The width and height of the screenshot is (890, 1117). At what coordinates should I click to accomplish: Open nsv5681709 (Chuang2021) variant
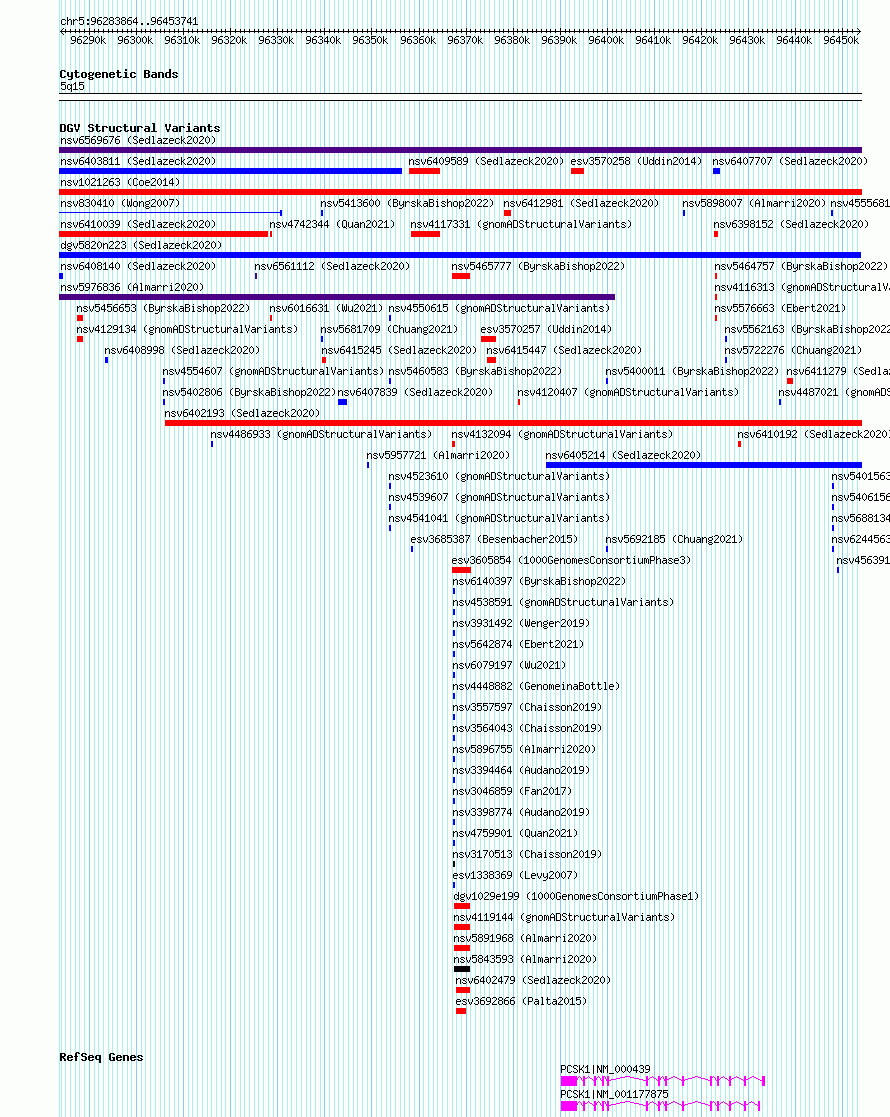(x=389, y=329)
